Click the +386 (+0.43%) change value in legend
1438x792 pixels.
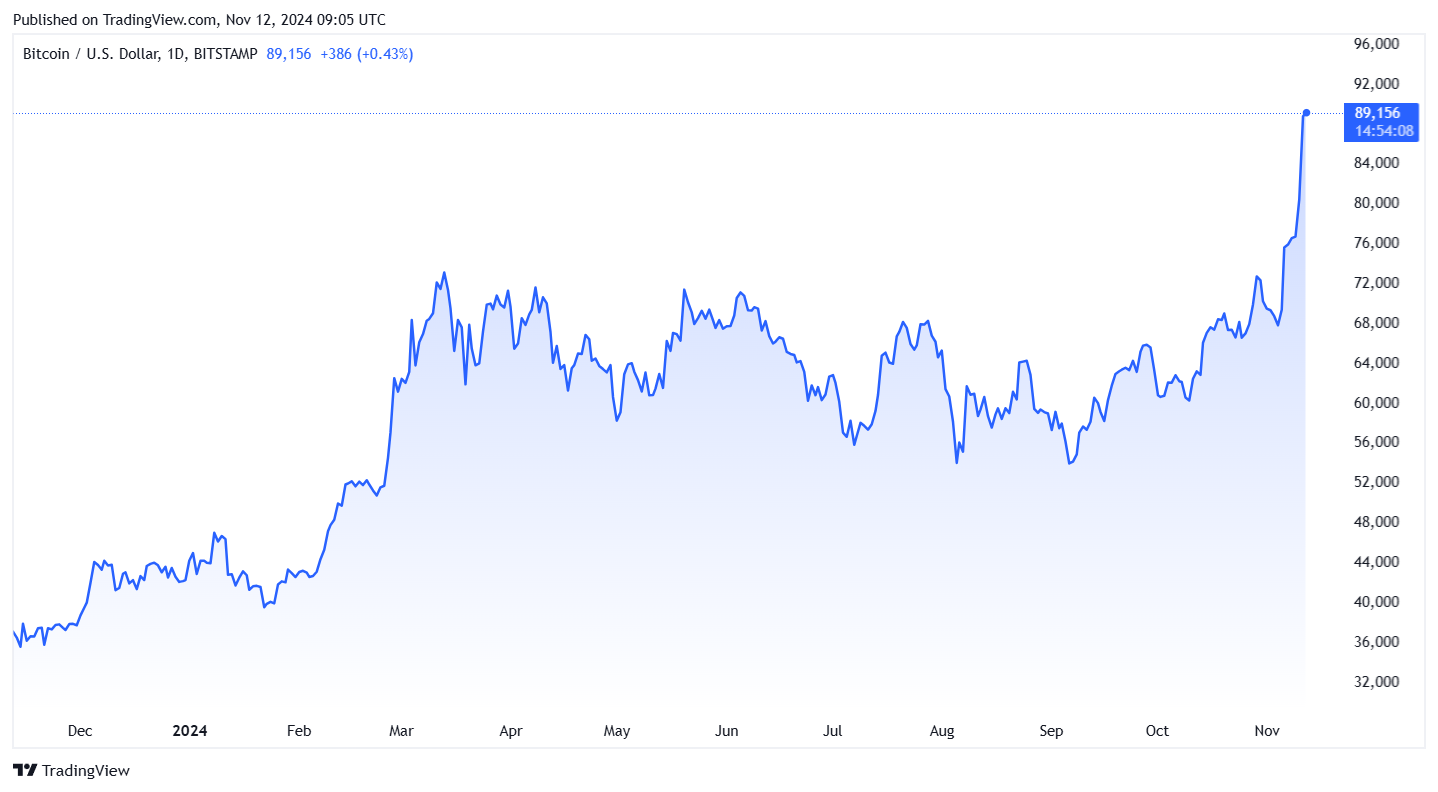[366, 54]
